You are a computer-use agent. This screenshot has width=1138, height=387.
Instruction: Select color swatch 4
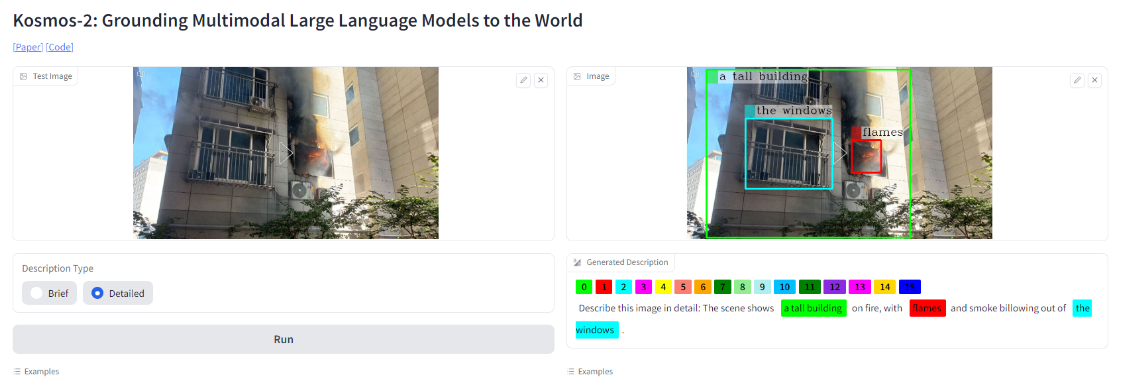click(663, 287)
